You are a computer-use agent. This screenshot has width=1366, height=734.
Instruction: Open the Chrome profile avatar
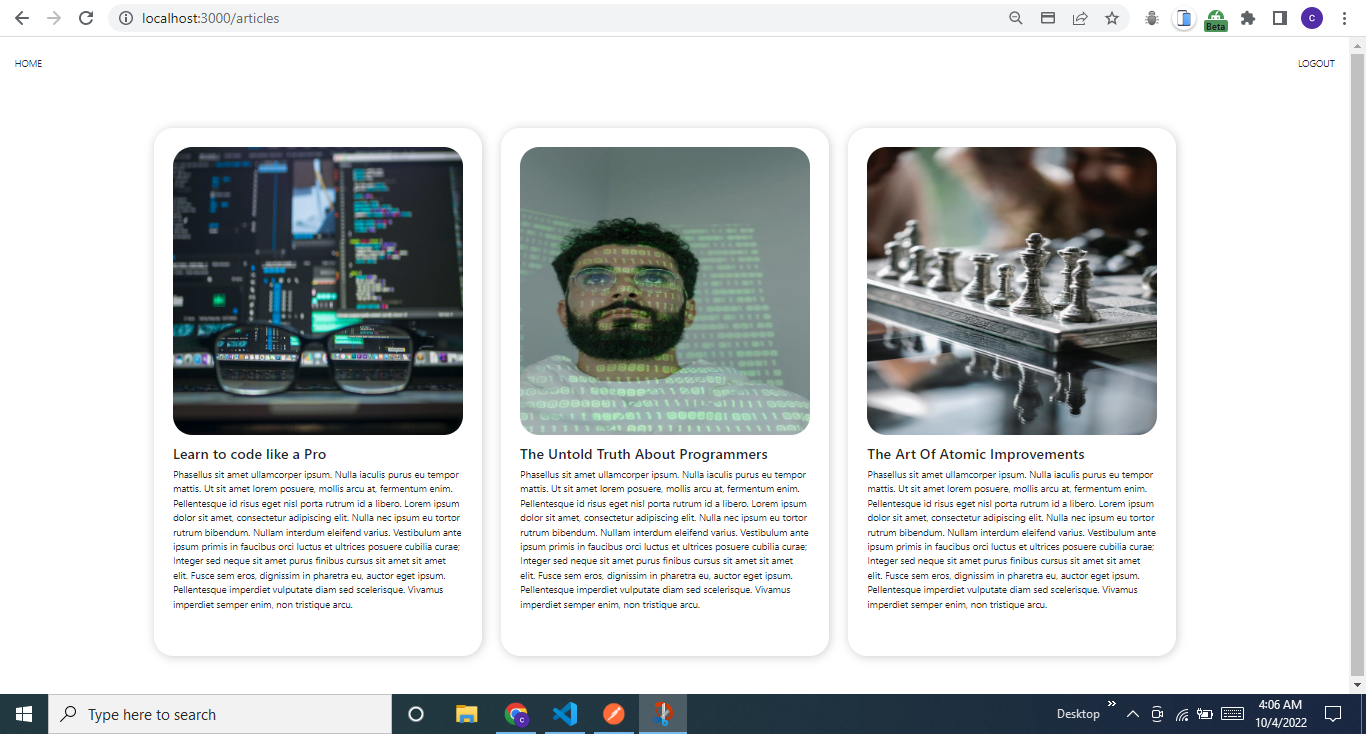click(1311, 18)
